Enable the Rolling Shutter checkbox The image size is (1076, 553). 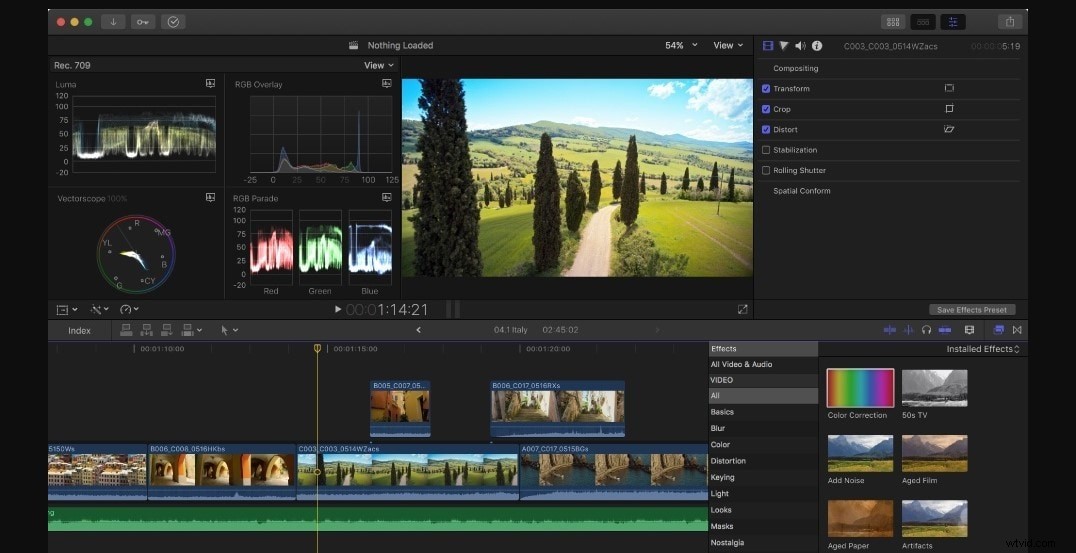coord(766,171)
